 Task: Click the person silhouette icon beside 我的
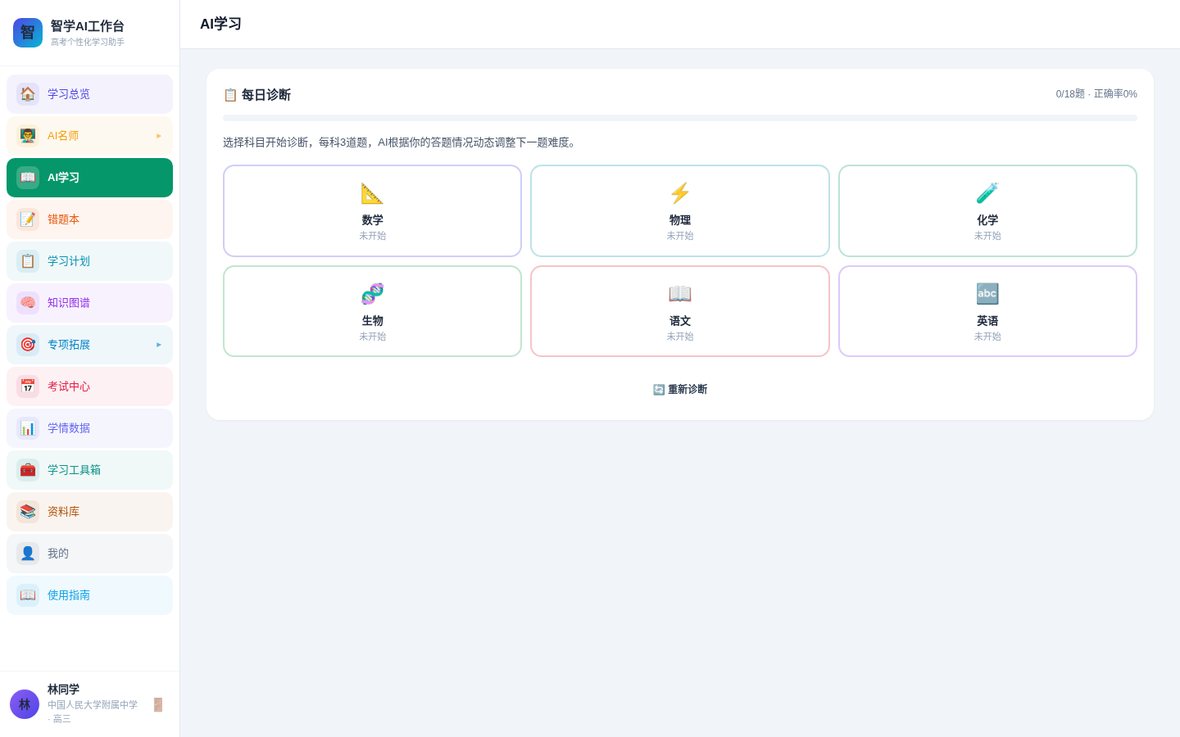click(28, 553)
